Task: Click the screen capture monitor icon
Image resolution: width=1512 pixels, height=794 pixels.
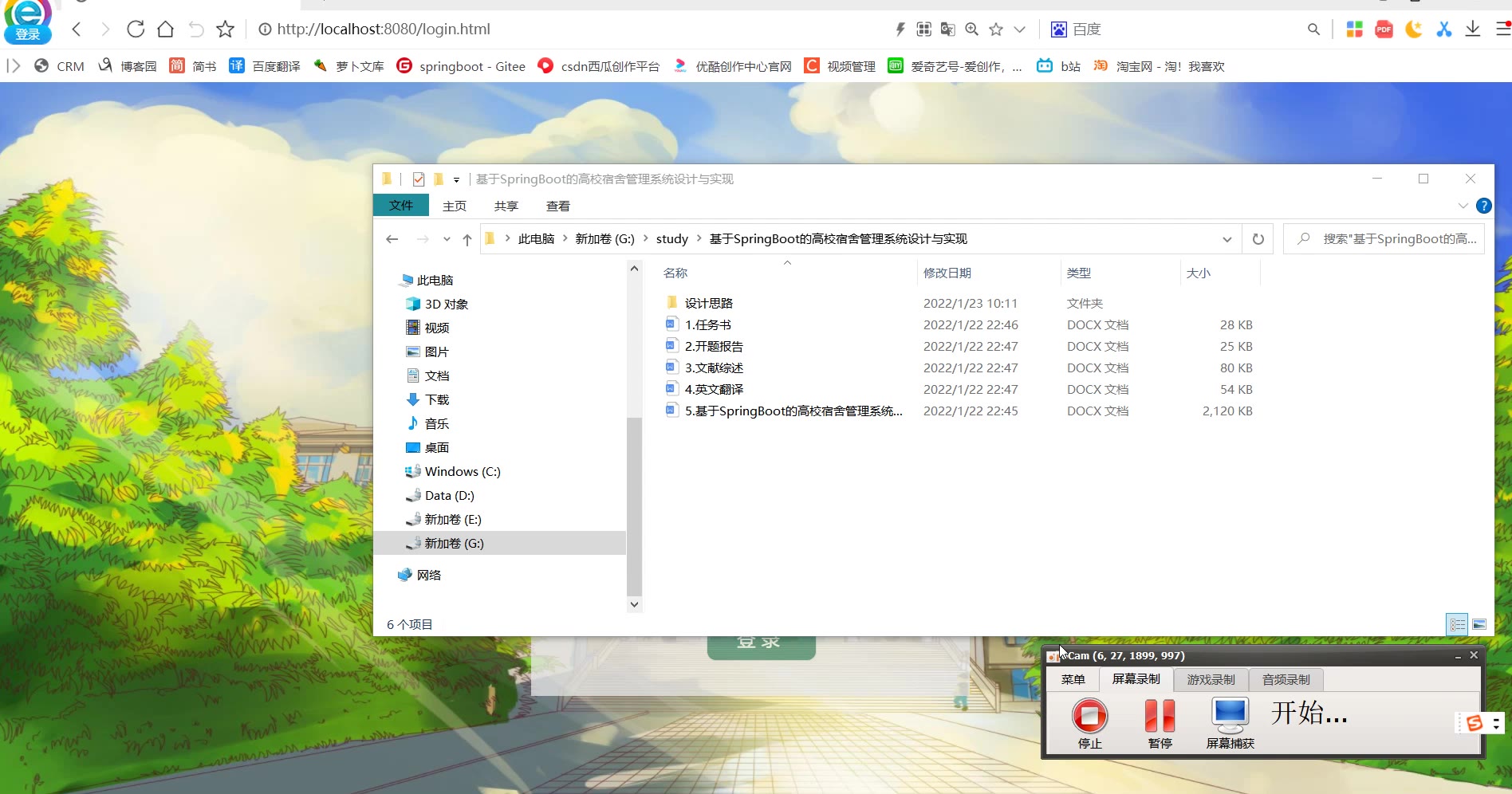Action: 1230,715
